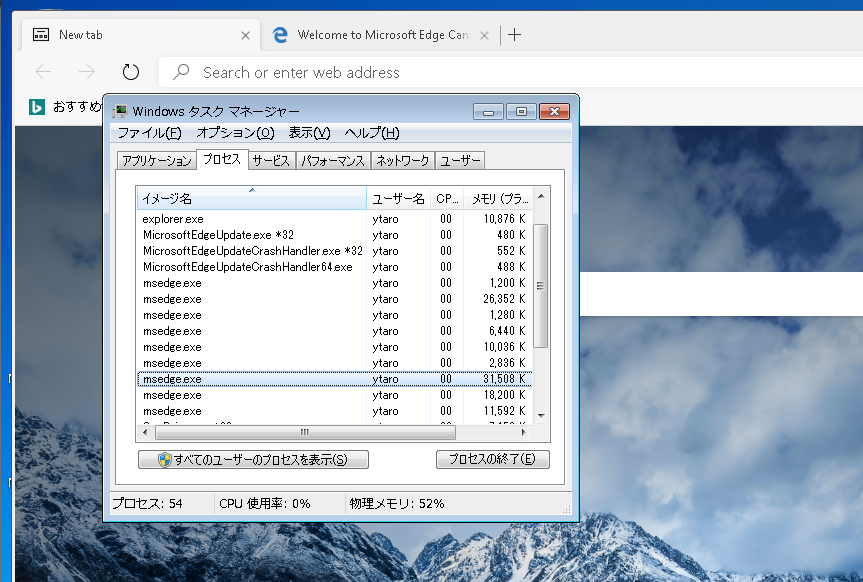The width and height of the screenshot is (863, 582).
Task: Select the msedge.exe row using 1,200 K
Action: [334, 282]
